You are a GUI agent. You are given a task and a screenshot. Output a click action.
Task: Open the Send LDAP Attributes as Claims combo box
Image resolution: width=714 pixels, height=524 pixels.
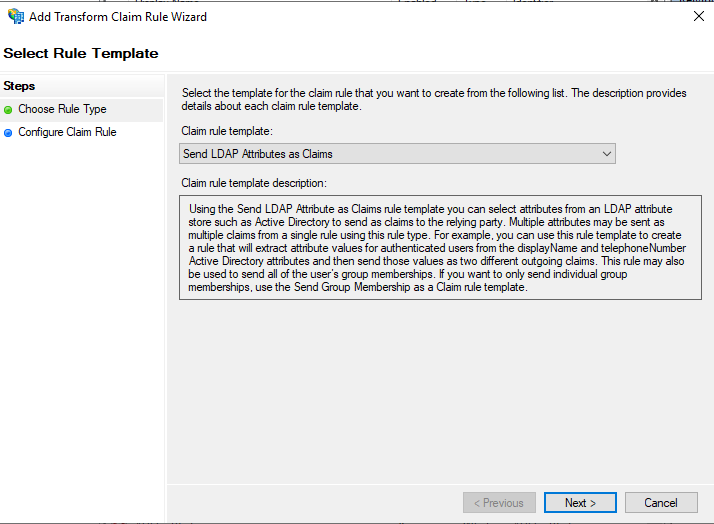point(397,154)
